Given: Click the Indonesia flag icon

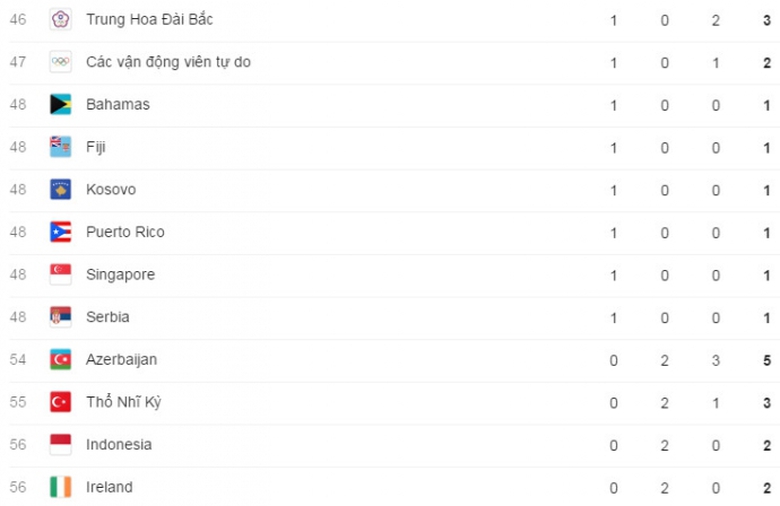Looking at the screenshot, I should [60, 445].
